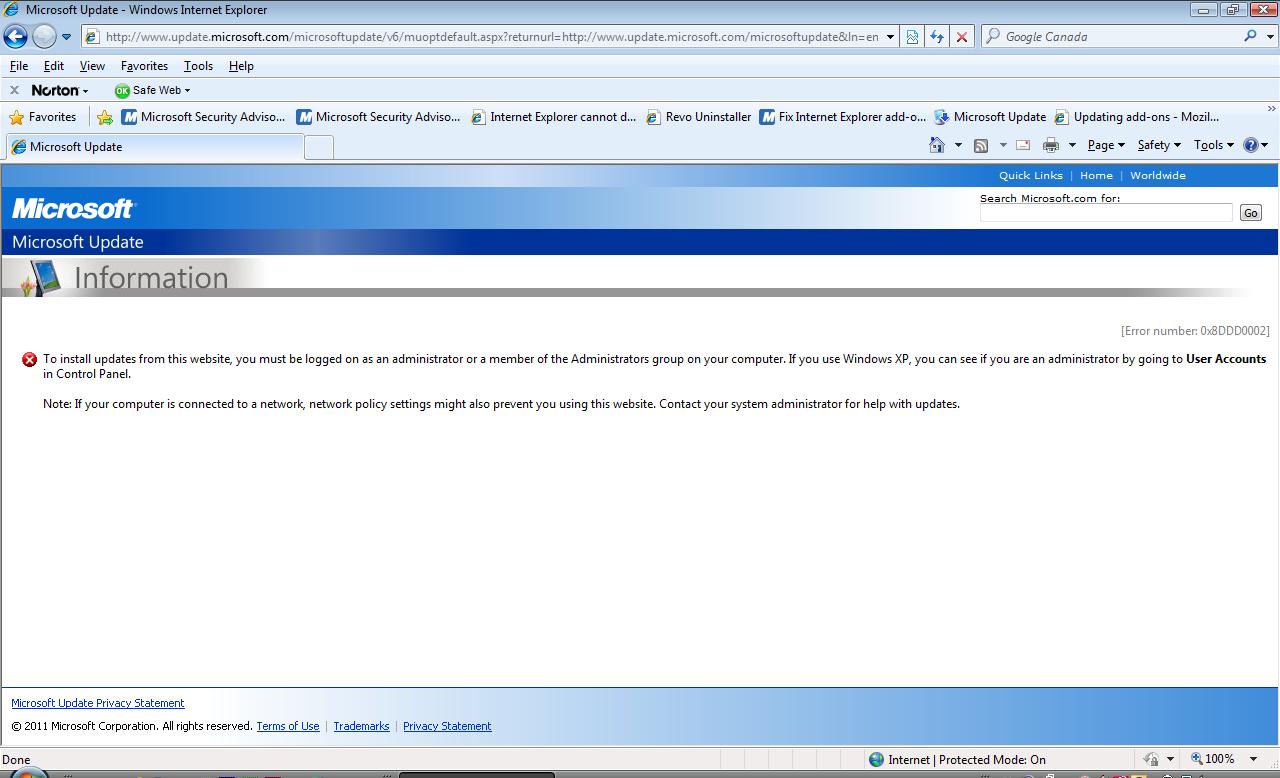The width and height of the screenshot is (1280, 778).
Task: Open the Page command bar menu
Action: (x=1106, y=146)
